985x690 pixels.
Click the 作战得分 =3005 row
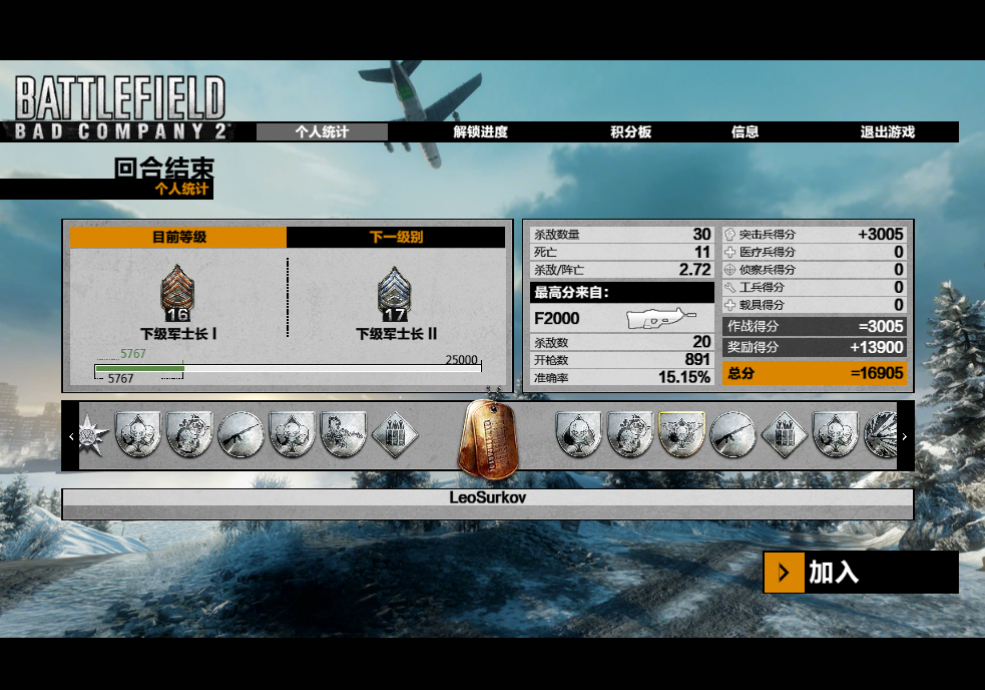[x=814, y=326]
